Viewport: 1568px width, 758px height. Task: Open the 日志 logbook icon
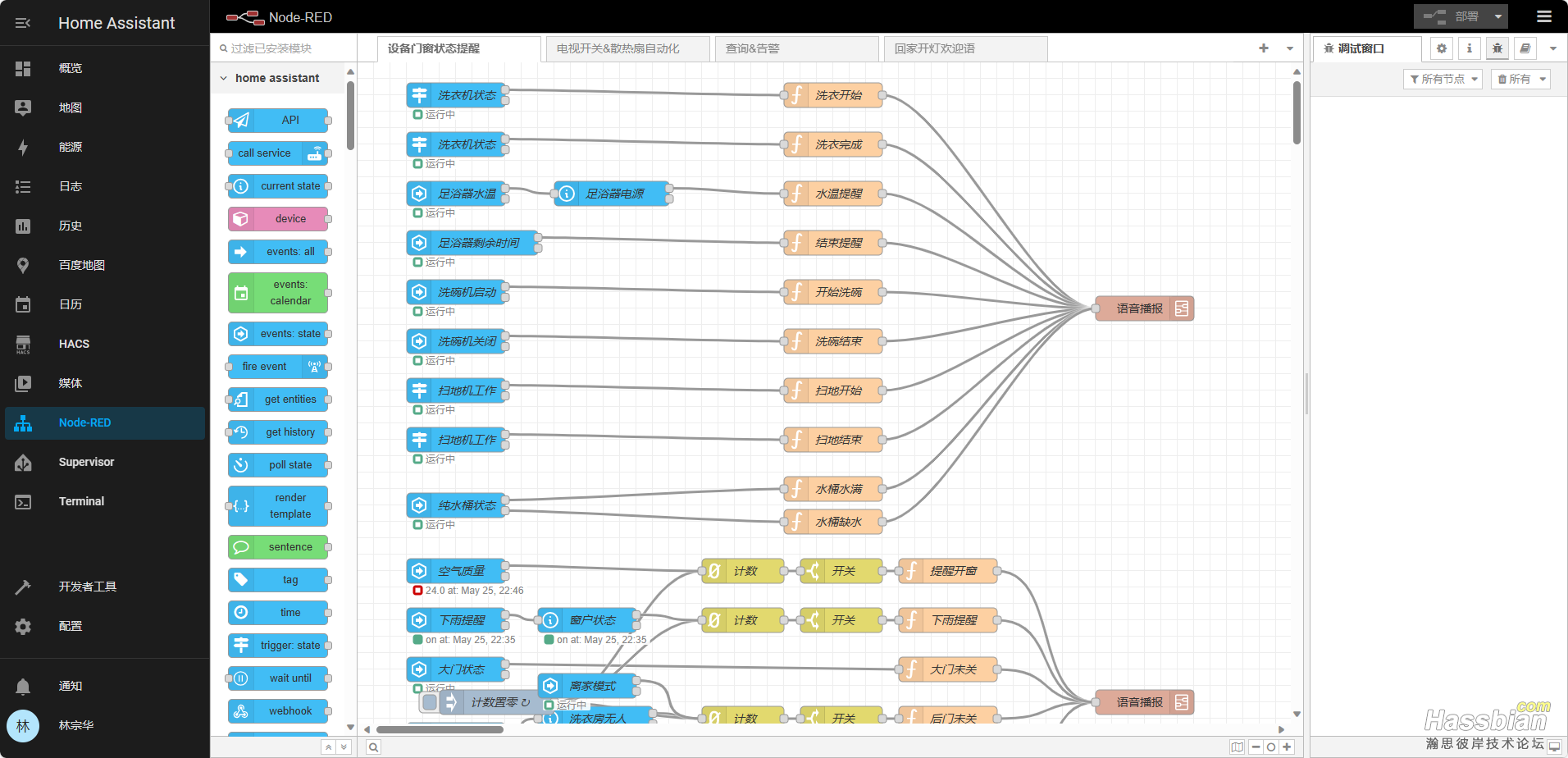[x=23, y=186]
